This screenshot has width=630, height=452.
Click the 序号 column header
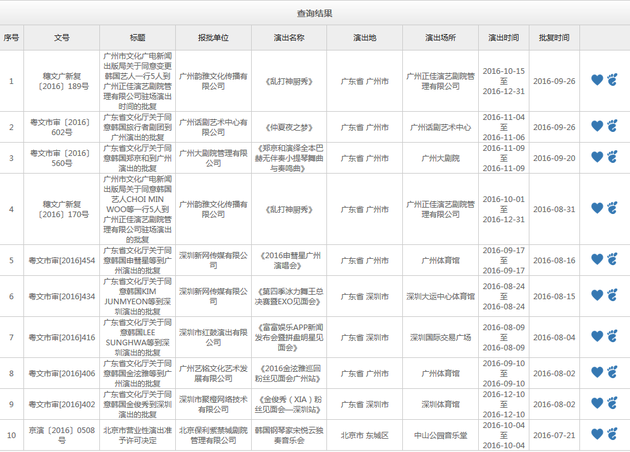[x=11, y=38]
